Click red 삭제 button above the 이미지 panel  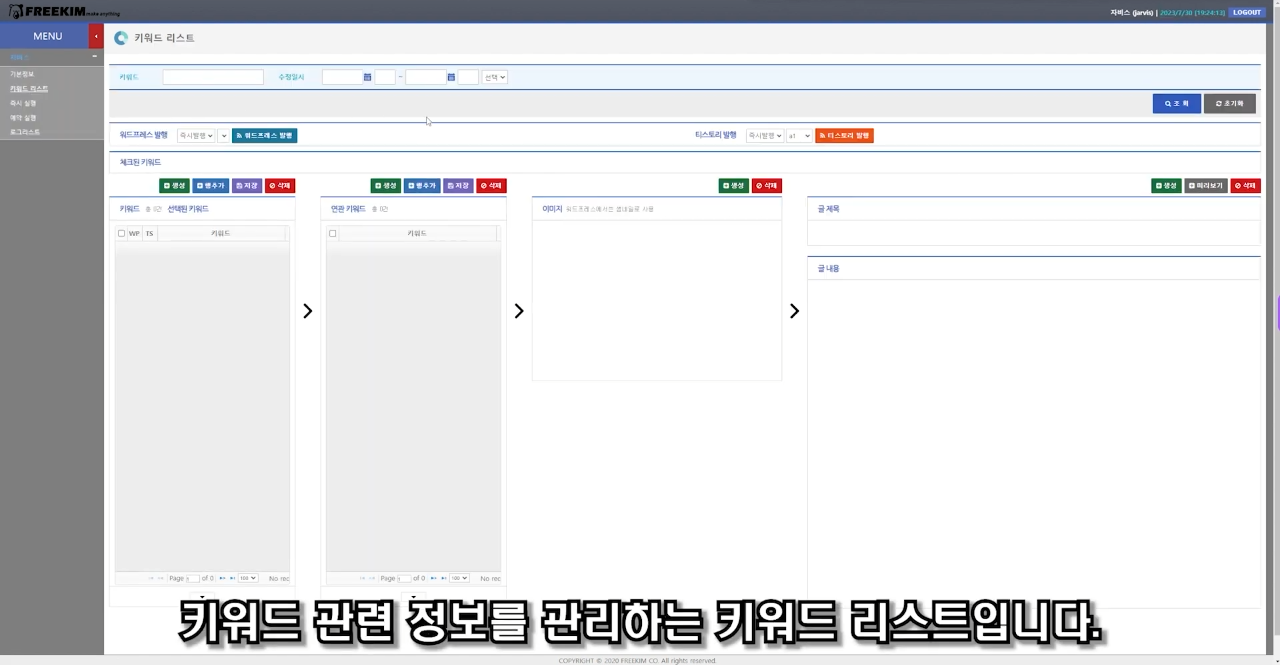click(x=767, y=186)
